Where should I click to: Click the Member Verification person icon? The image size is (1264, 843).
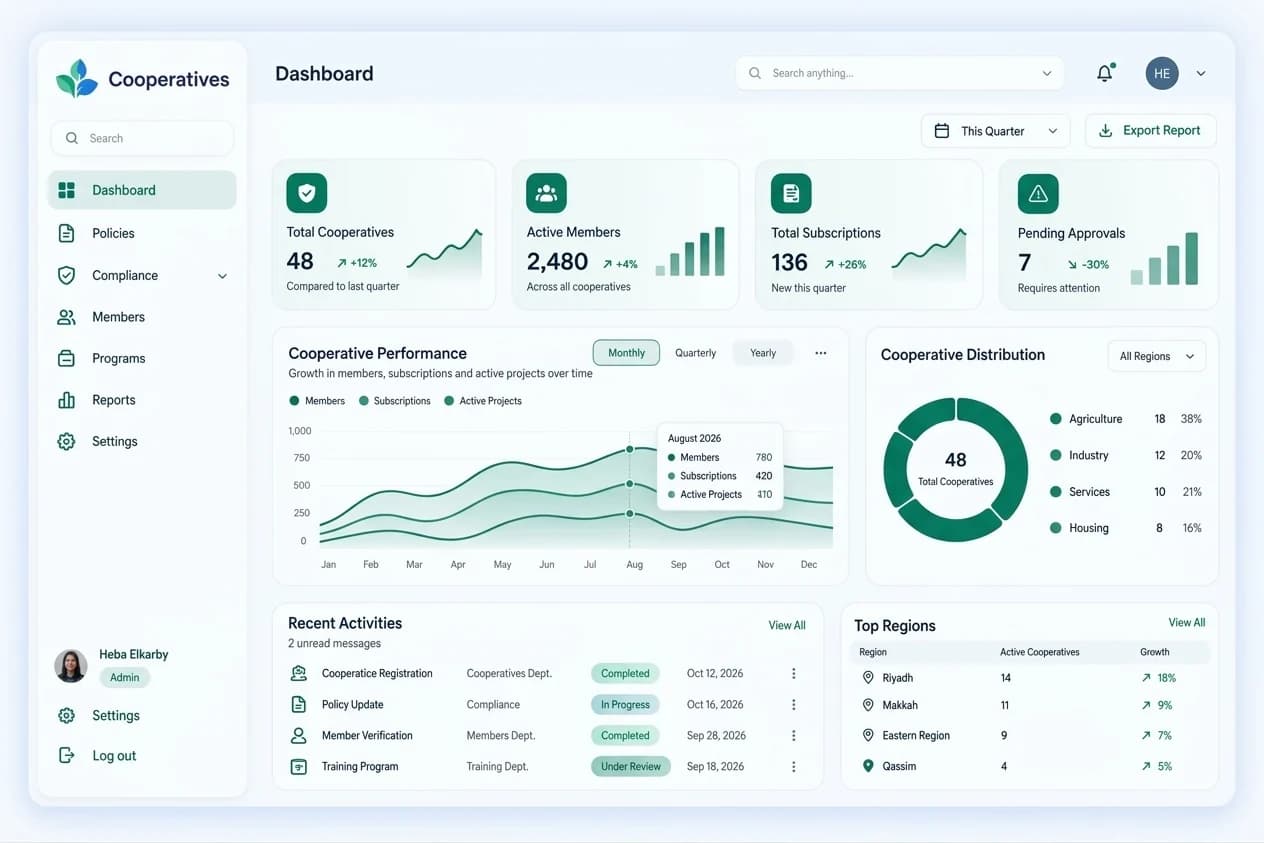(298, 735)
